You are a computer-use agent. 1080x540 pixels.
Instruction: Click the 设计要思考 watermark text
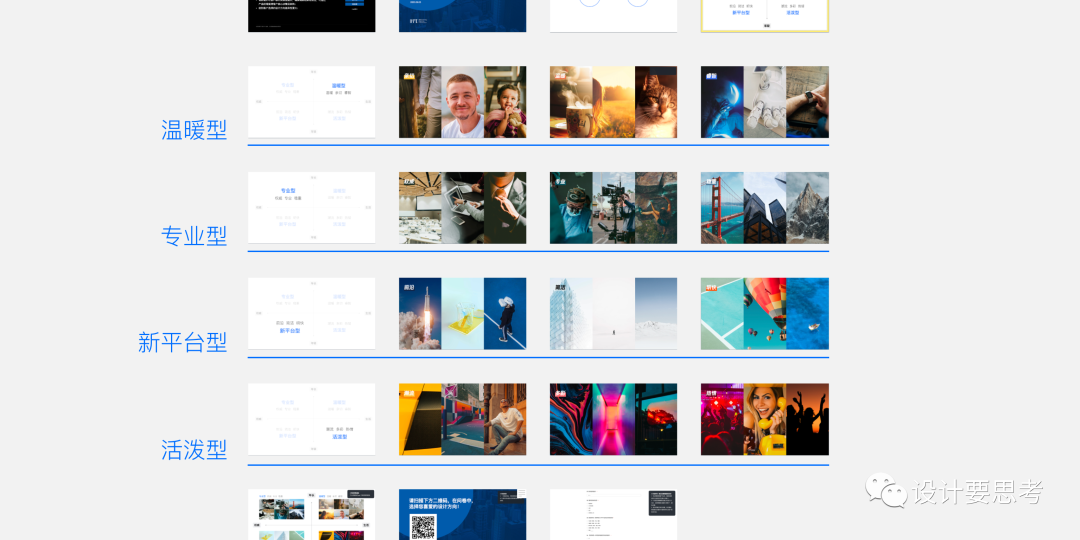(977, 492)
